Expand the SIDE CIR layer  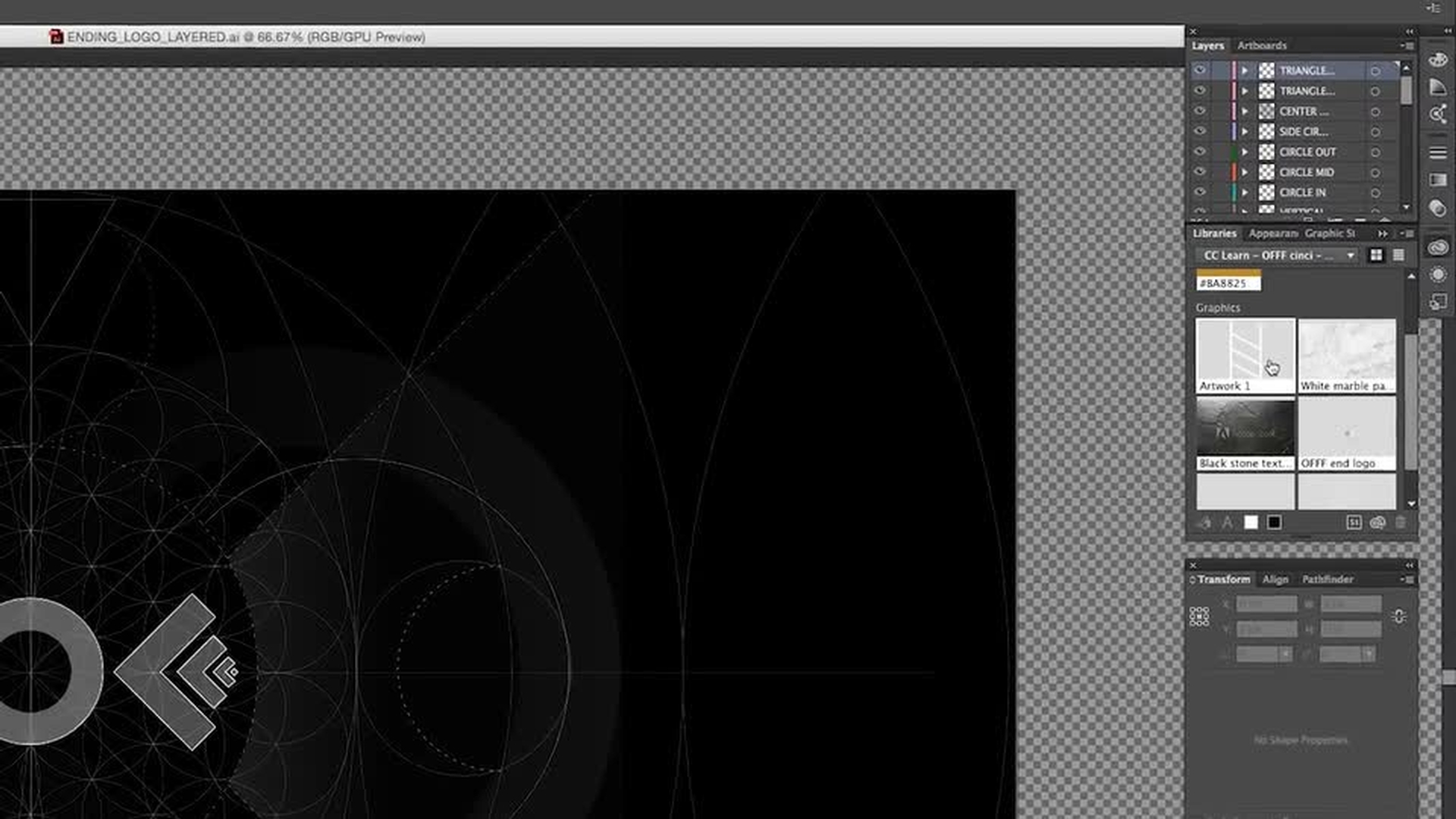click(x=1244, y=132)
